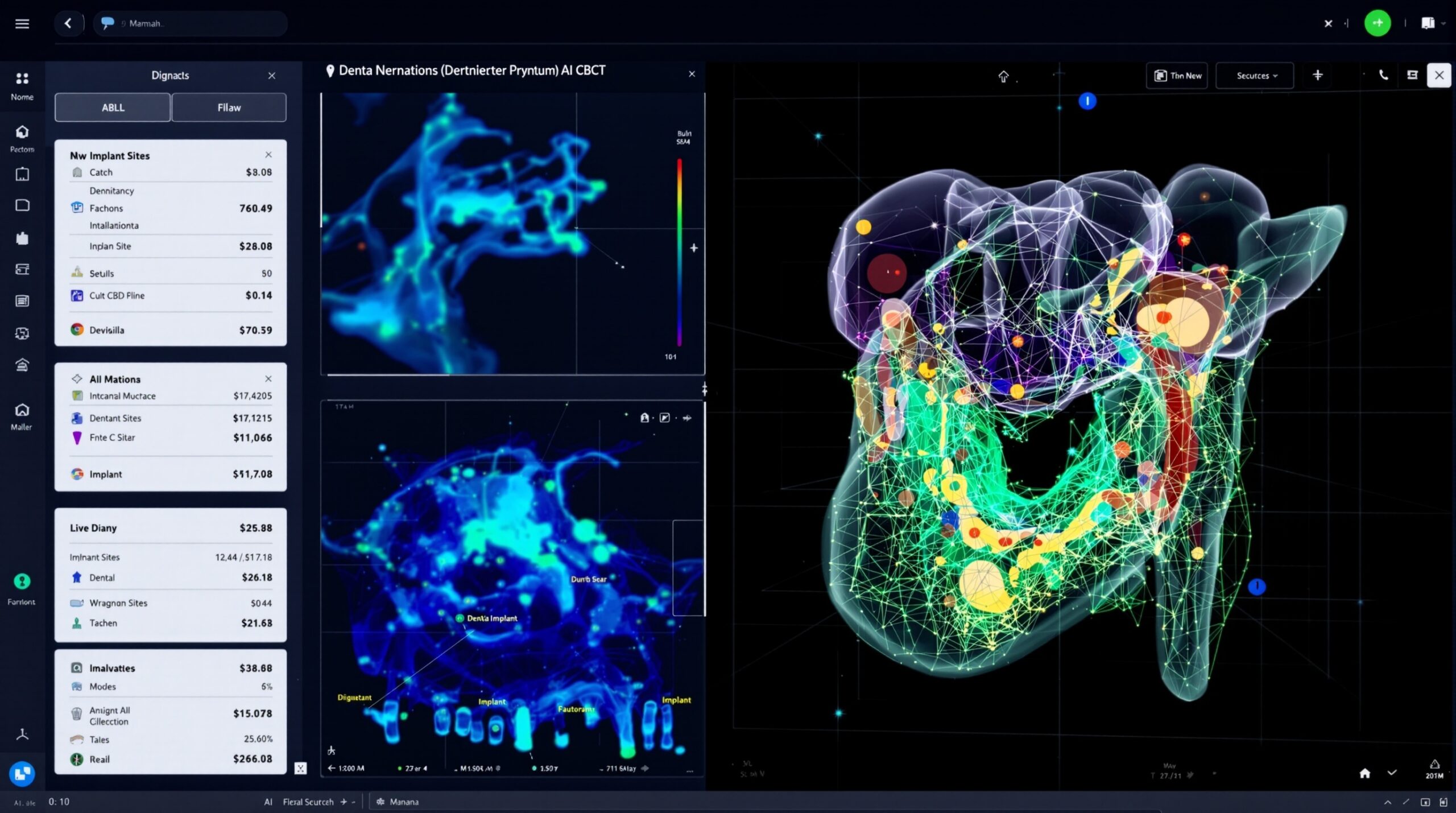Click the Thn New button
Screen dimensions: 1456x813
click(x=1177, y=75)
